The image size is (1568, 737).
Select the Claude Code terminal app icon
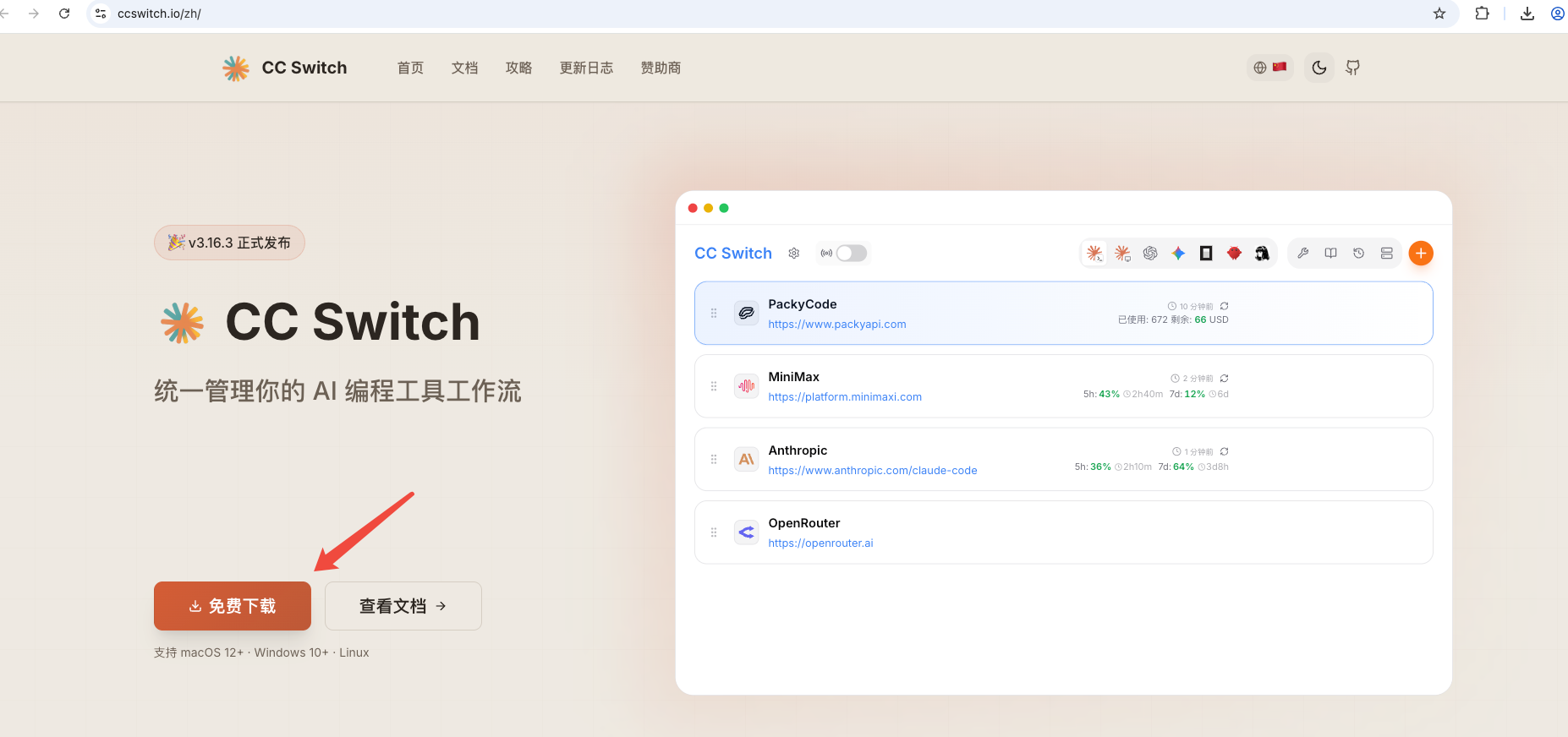1094,253
